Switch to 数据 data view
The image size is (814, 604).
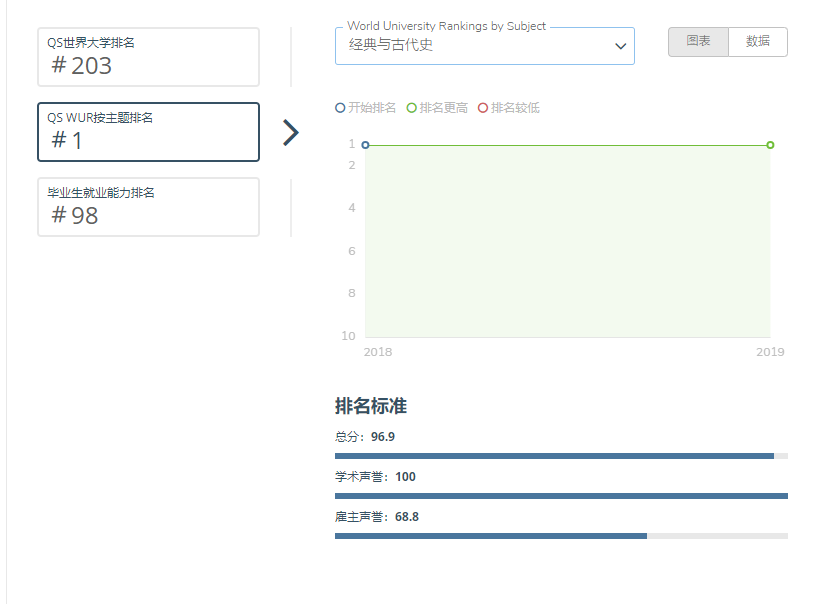click(758, 42)
